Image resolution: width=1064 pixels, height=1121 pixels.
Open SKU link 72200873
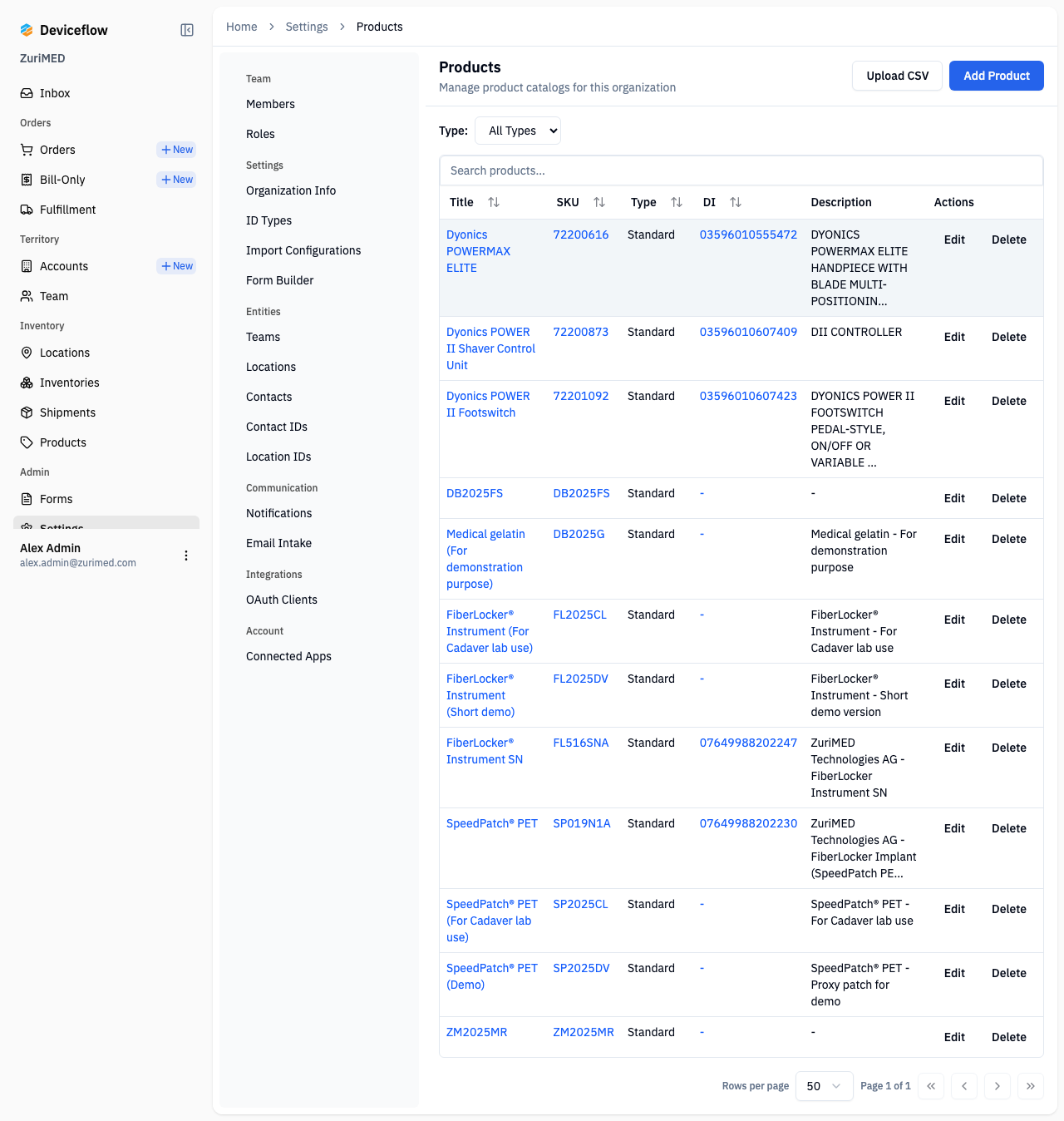pyautogui.click(x=581, y=332)
